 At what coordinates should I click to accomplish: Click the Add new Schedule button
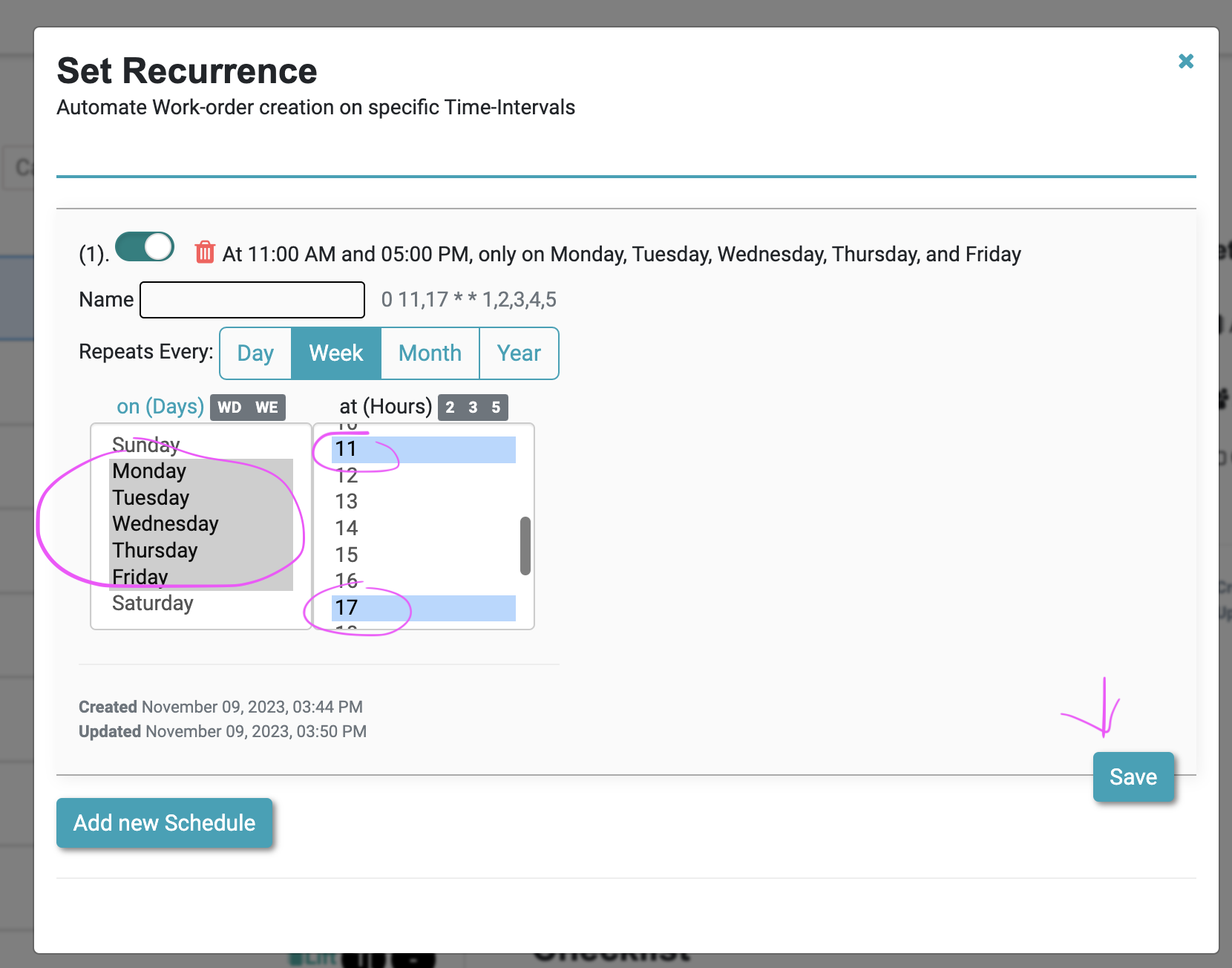tap(164, 823)
